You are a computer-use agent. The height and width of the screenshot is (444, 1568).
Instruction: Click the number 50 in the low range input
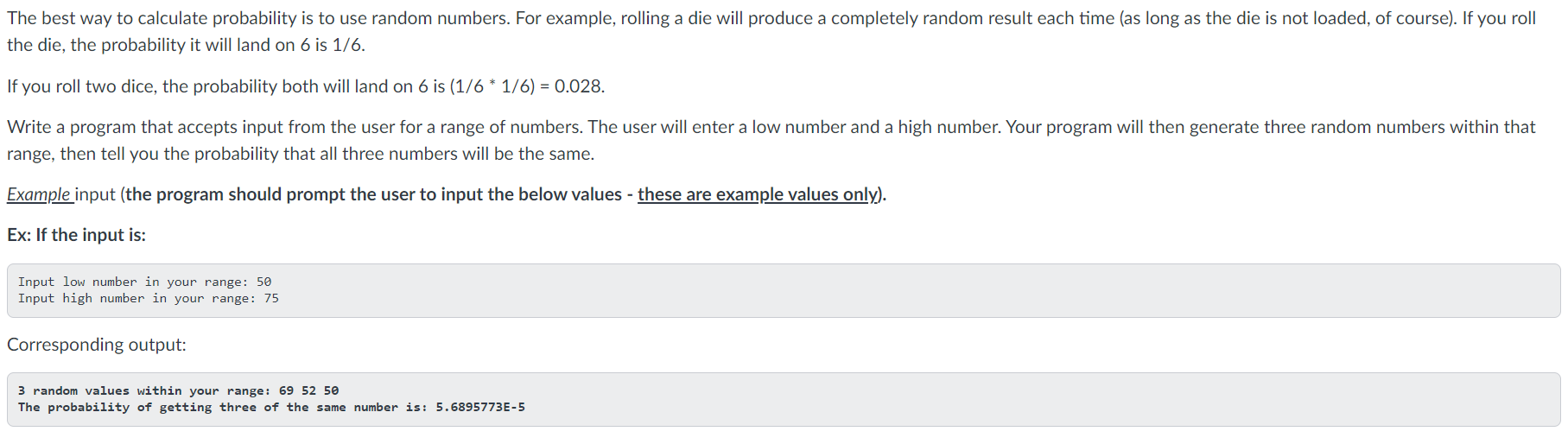pyautogui.click(x=264, y=282)
